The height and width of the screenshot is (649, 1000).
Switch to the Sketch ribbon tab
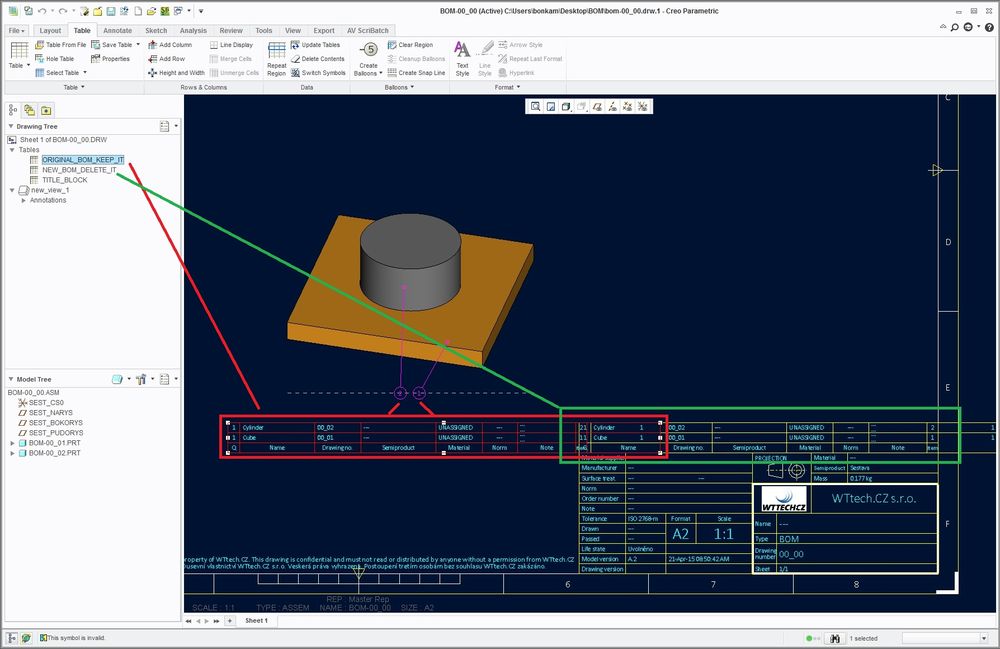pyautogui.click(x=156, y=31)
